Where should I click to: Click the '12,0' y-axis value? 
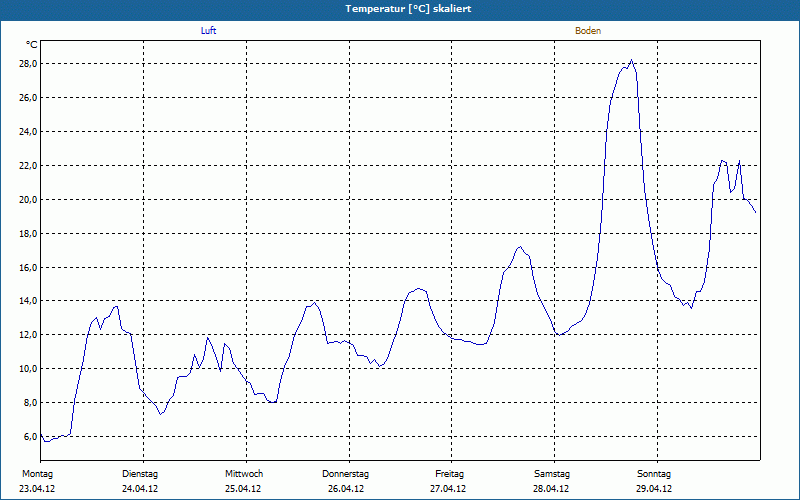28,335
